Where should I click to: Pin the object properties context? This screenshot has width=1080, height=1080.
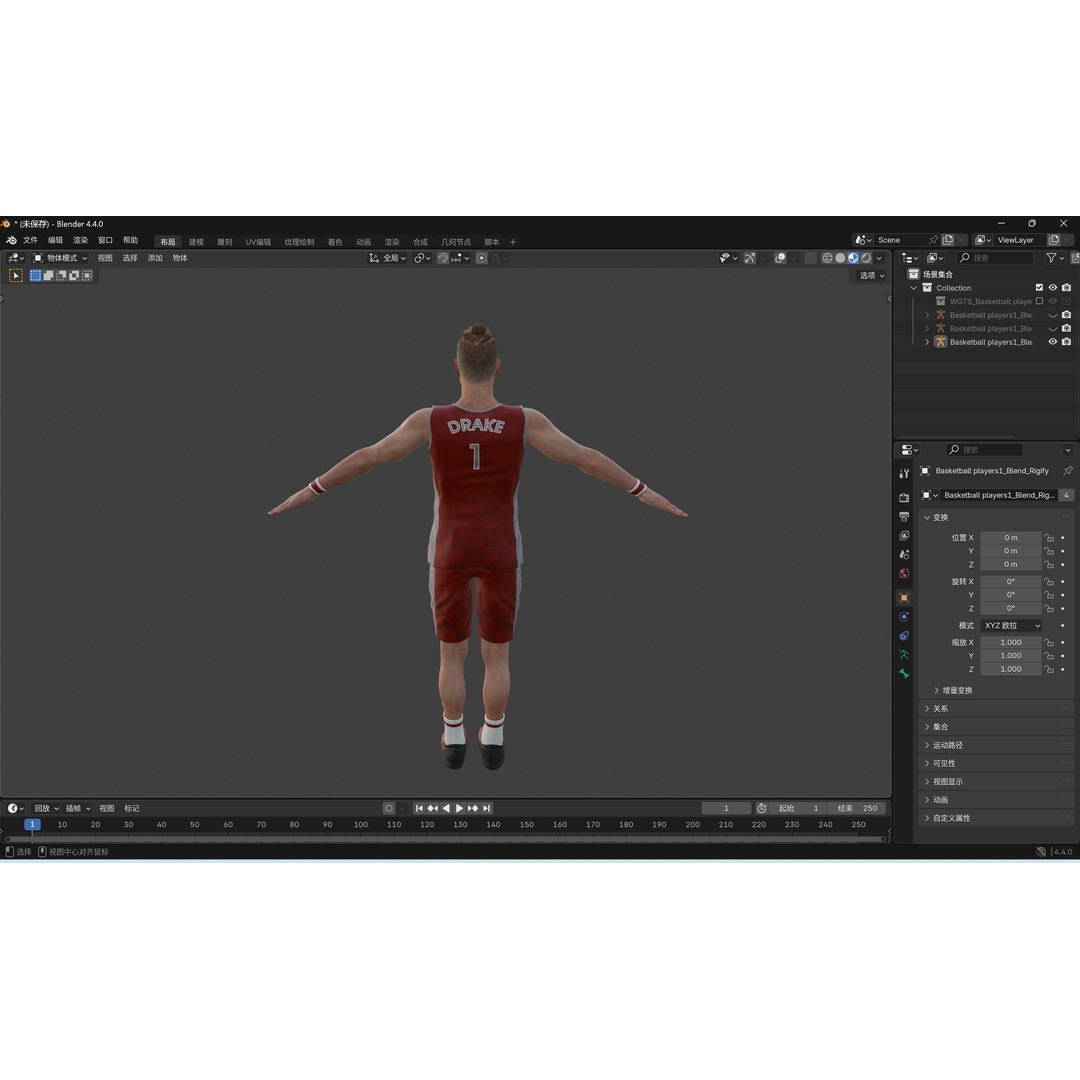1068,471
